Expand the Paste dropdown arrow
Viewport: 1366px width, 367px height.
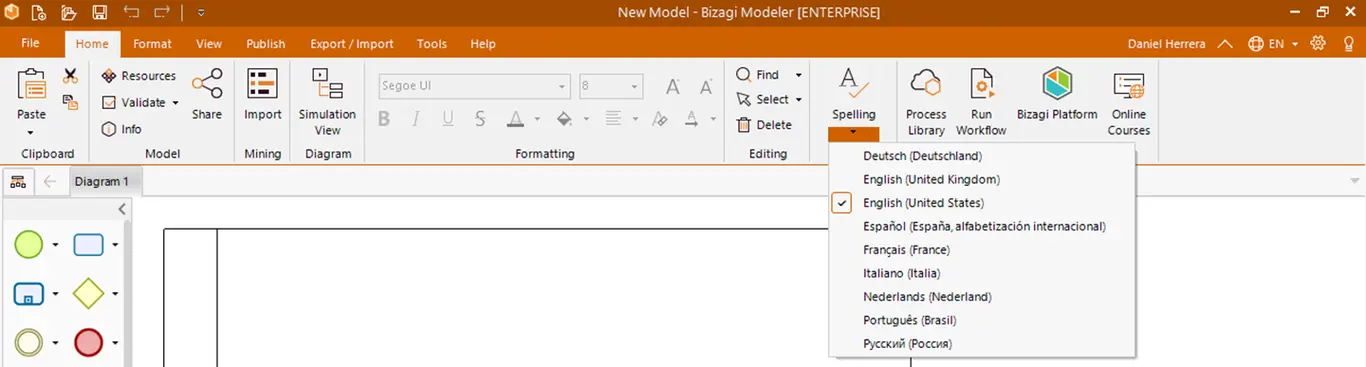pyautogui.click(x=31, y=132)
